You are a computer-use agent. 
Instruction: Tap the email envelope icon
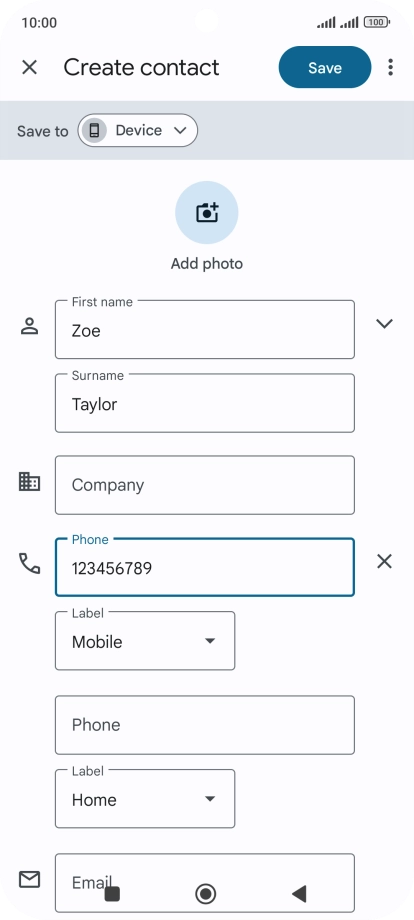click(x=29, y=880)
